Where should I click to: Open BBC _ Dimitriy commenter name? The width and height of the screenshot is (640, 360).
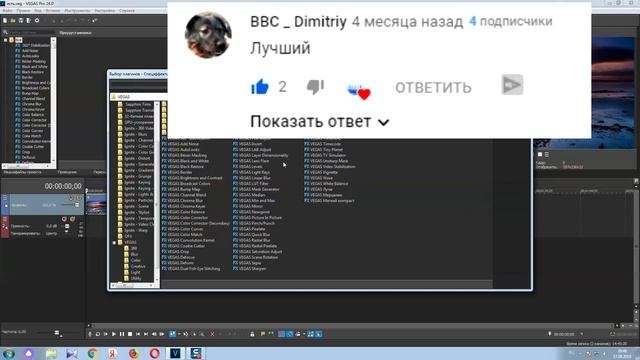point(298,22)
